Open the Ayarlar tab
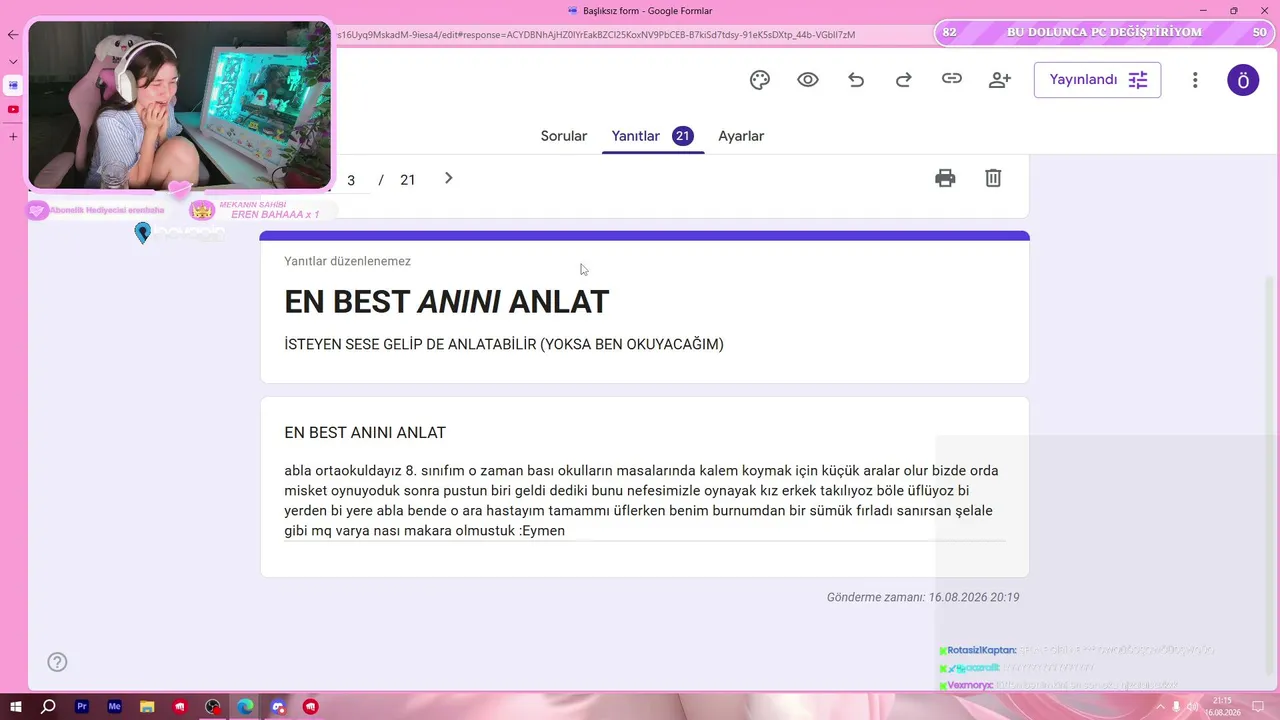Viewport: 1280px width, 720px height. pos(741,136)
